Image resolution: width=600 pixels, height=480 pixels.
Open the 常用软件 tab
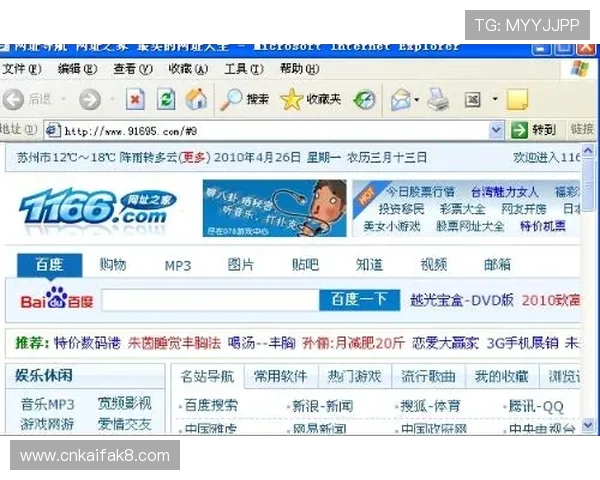[x=280, y=377]
